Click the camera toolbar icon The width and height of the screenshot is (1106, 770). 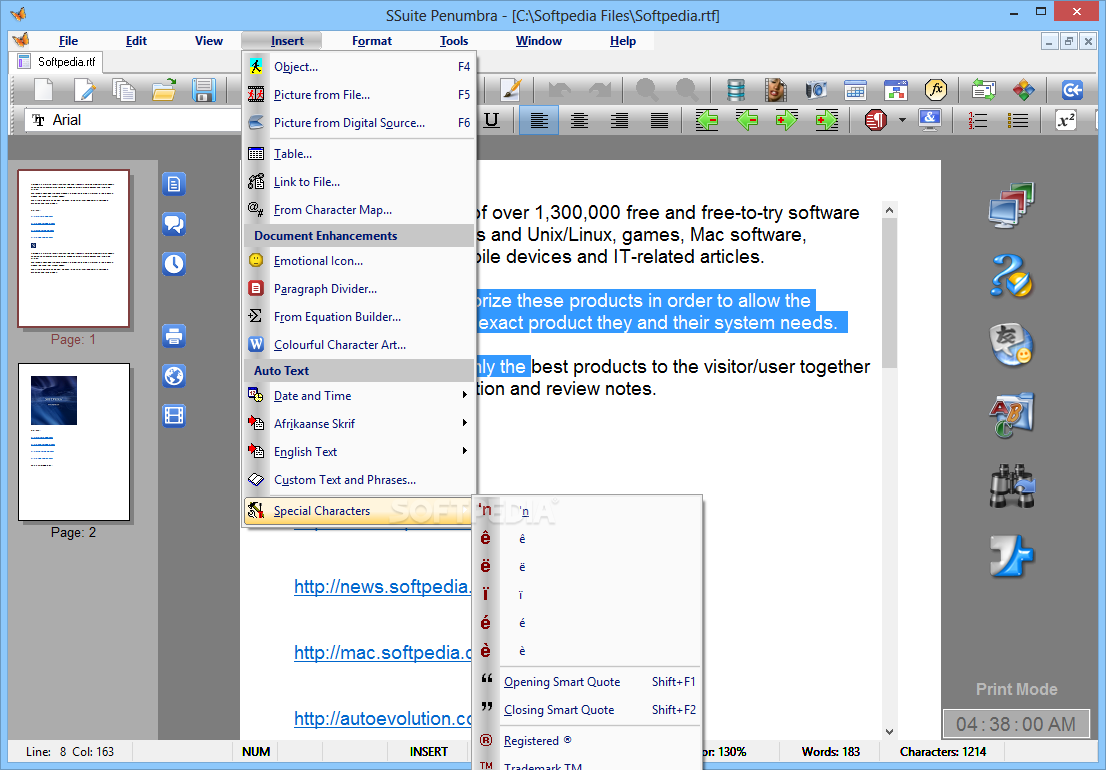[x=816, y=90]
